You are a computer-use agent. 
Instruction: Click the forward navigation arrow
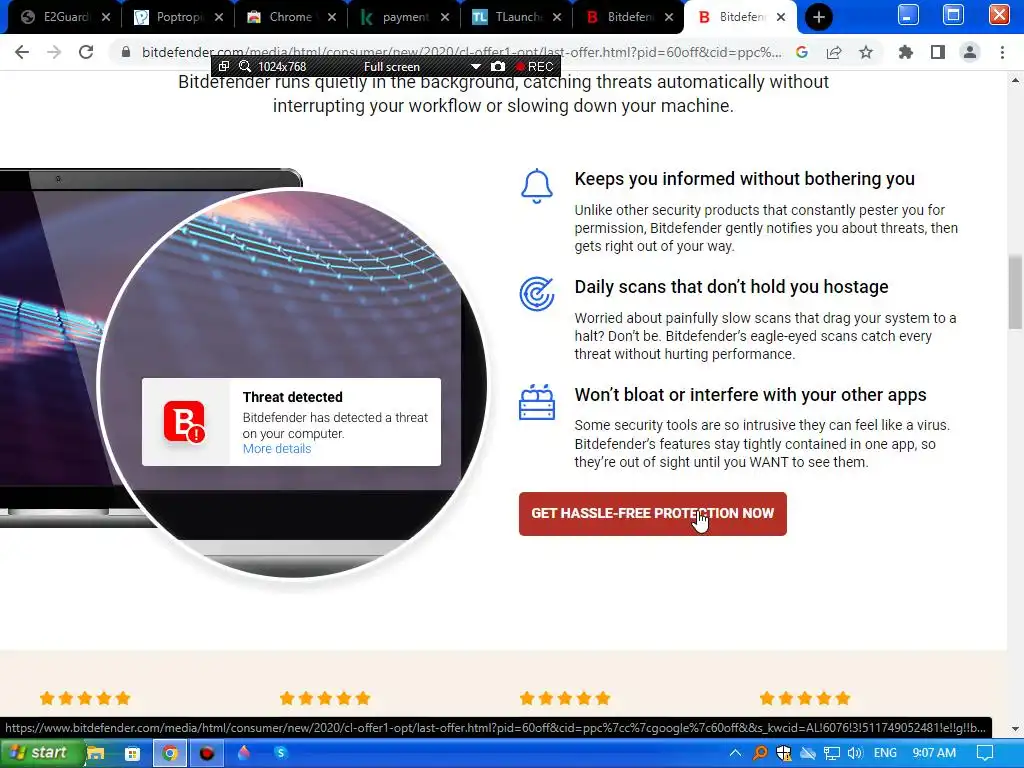[54, 52]
